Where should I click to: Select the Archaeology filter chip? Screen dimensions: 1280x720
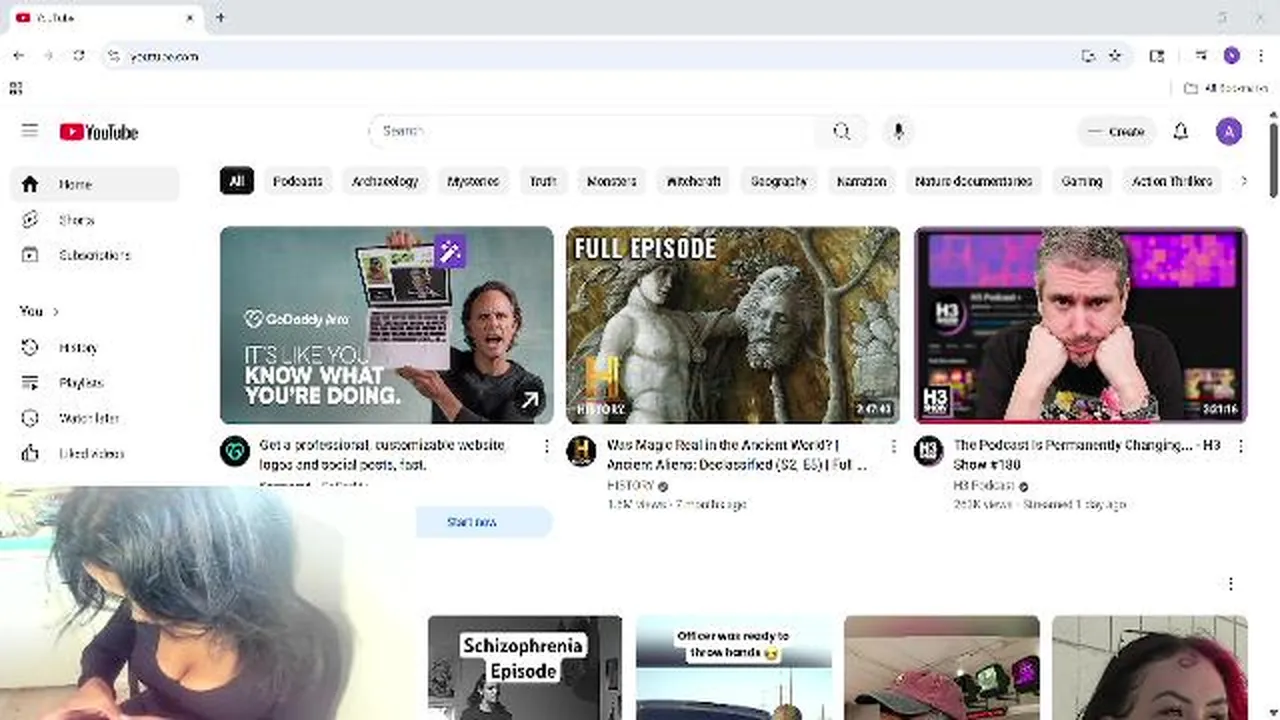click(385, 181)
